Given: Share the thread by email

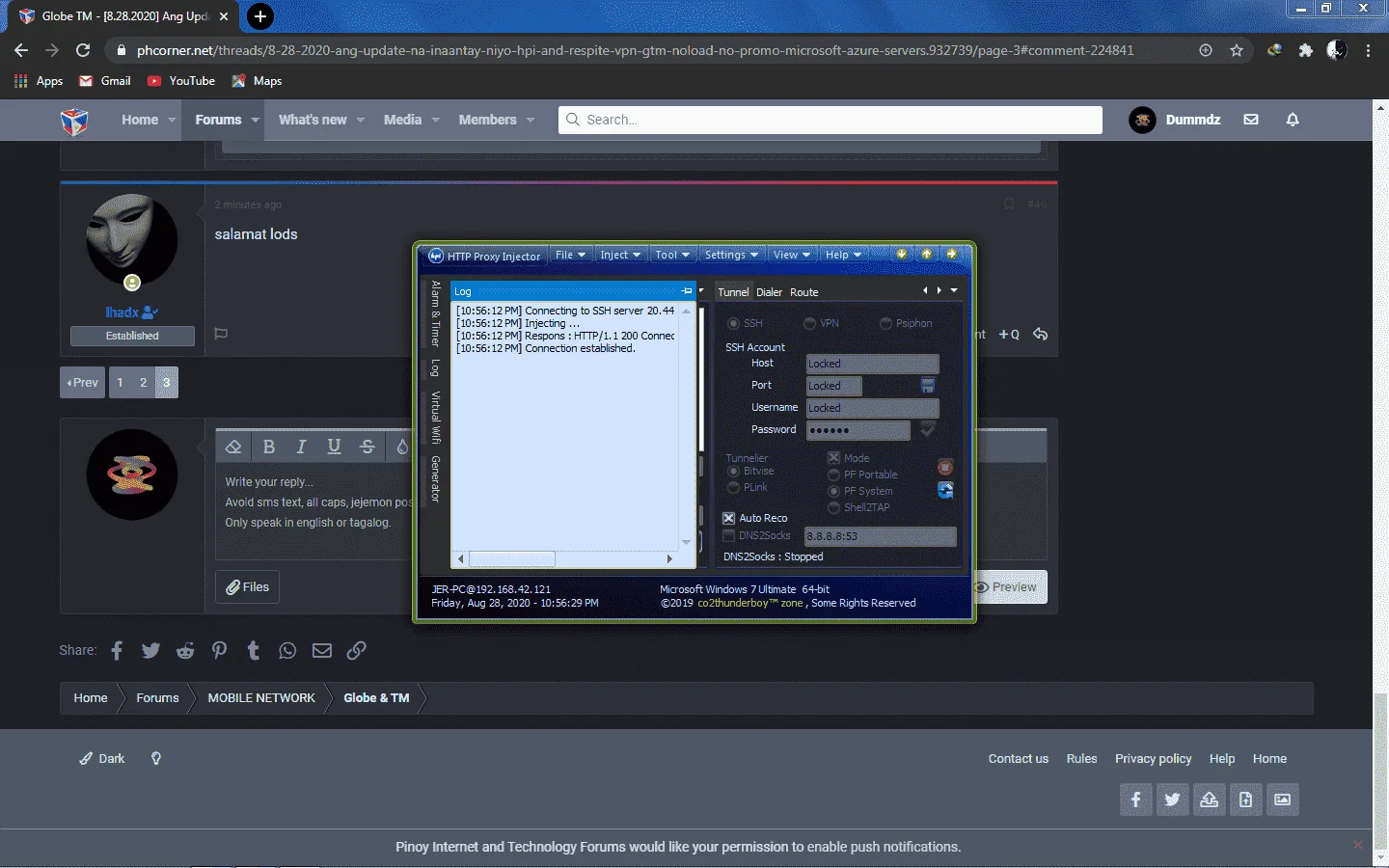Looking at the screenshot, I should [x=322, y=651].
